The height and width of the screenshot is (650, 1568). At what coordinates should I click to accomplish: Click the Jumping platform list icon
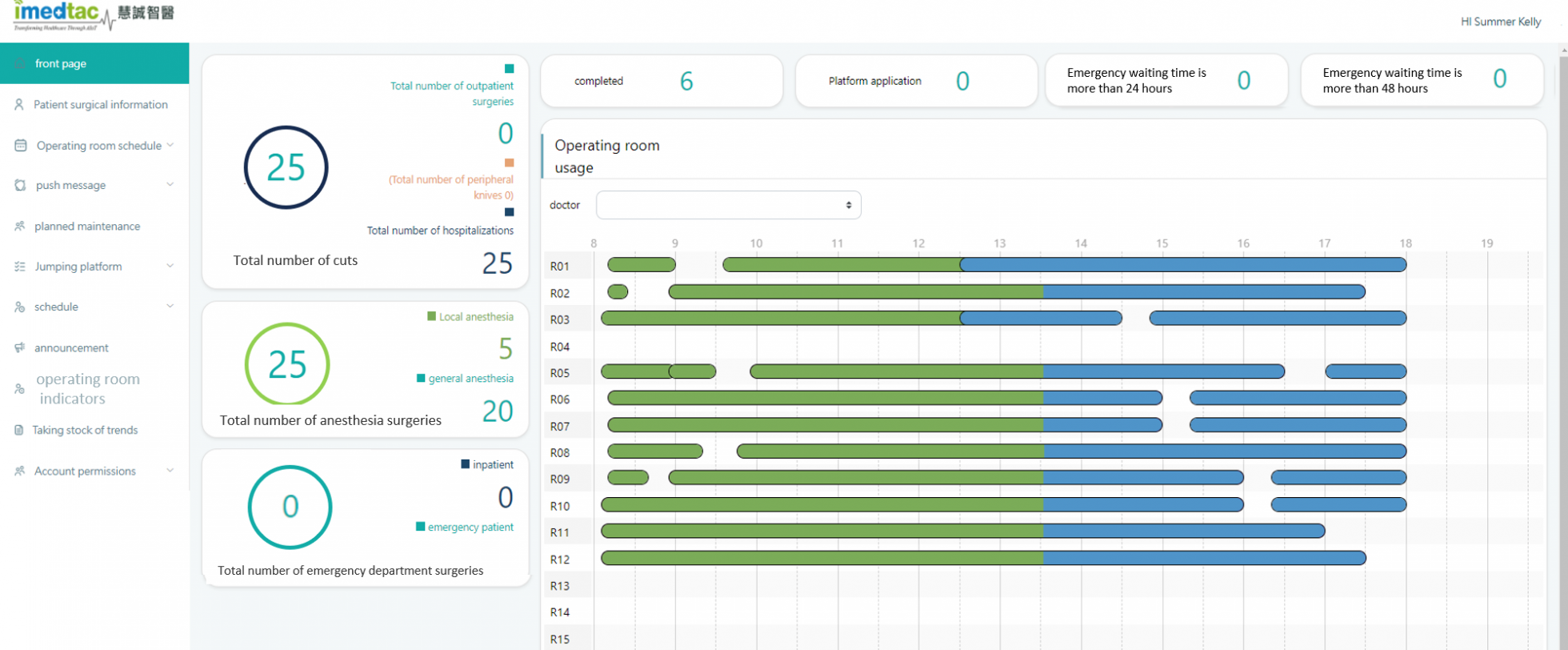(20, 267)
